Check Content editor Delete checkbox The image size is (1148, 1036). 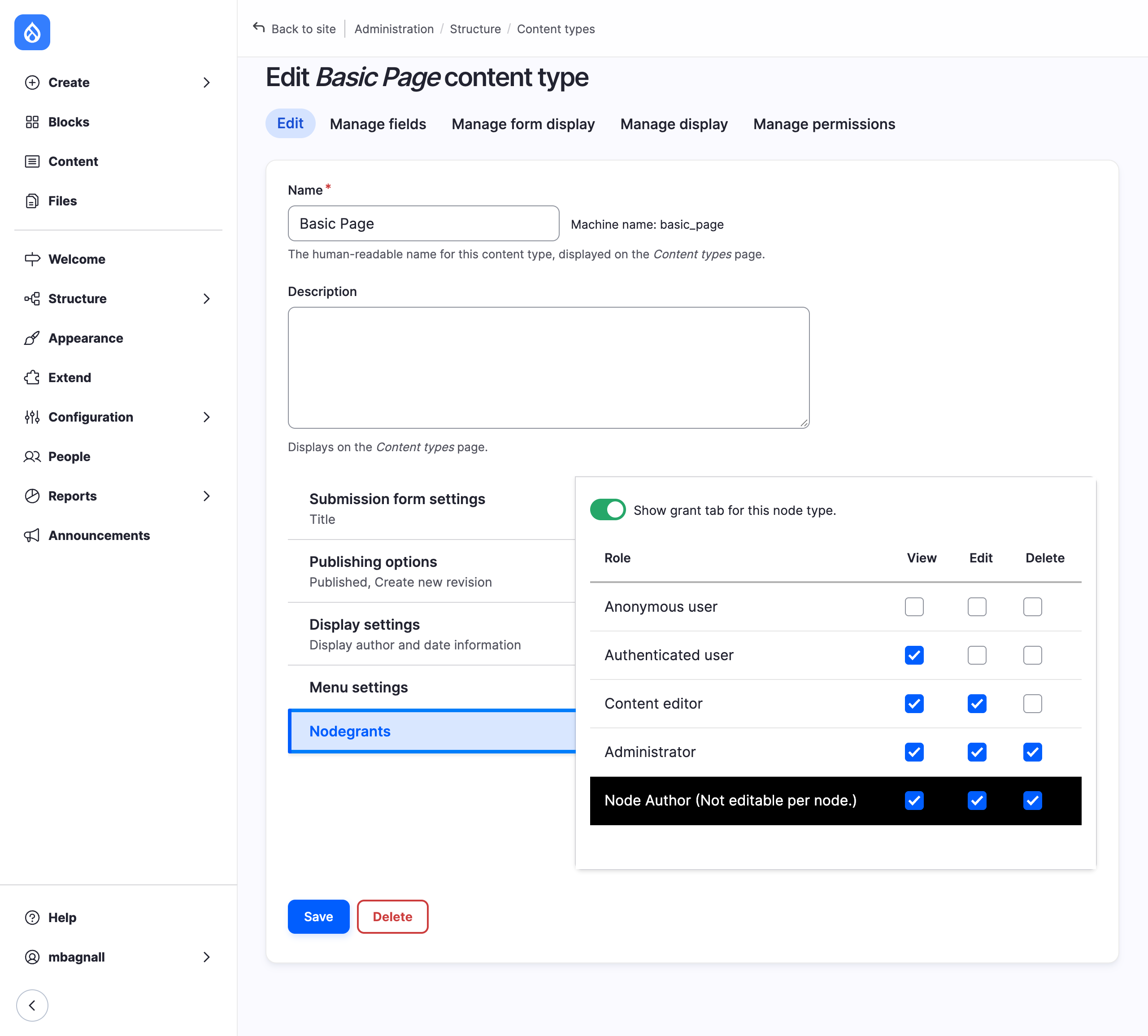[x=1032, y=704]
